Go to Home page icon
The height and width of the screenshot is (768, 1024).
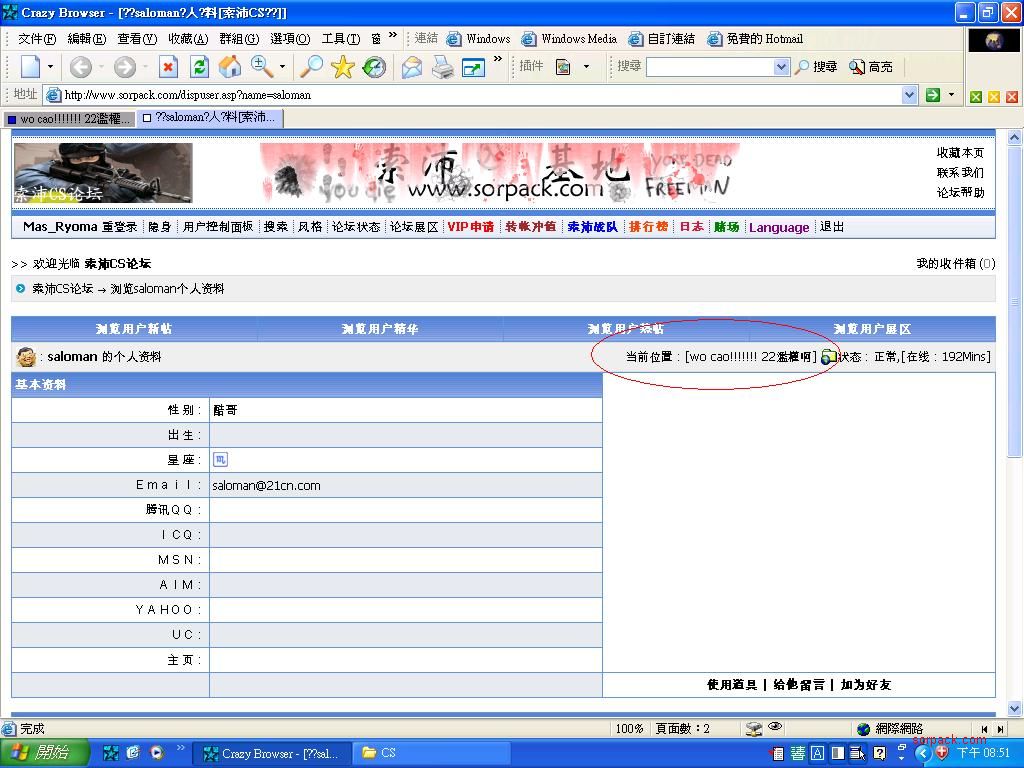pos(230,67)
